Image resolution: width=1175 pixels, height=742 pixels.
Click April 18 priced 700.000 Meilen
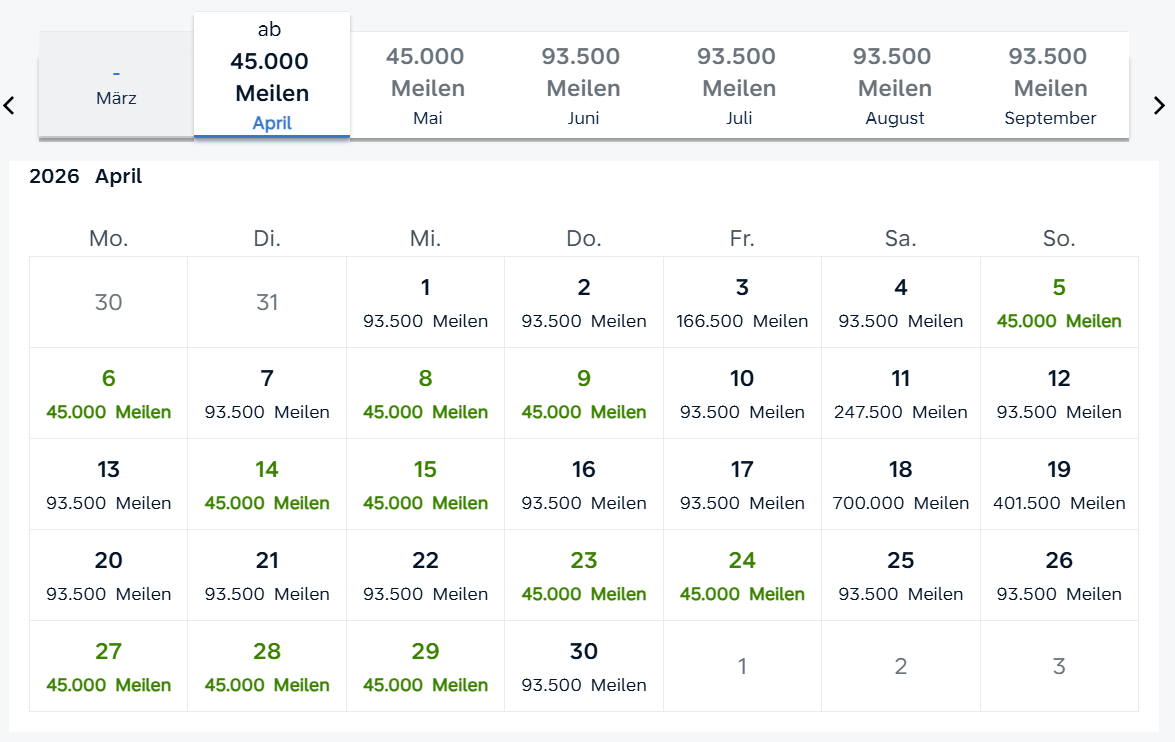tap(901, 484)
